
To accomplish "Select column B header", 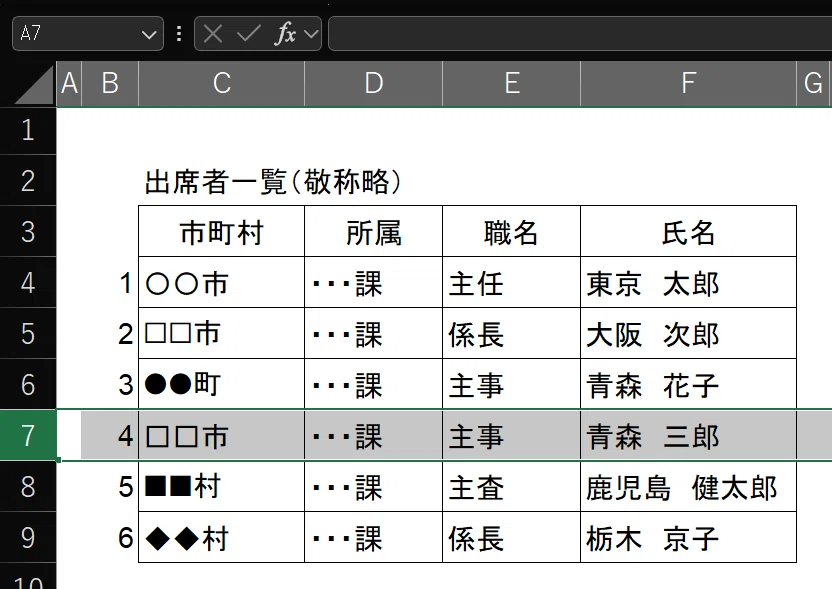I will click(x=110, y=83).
